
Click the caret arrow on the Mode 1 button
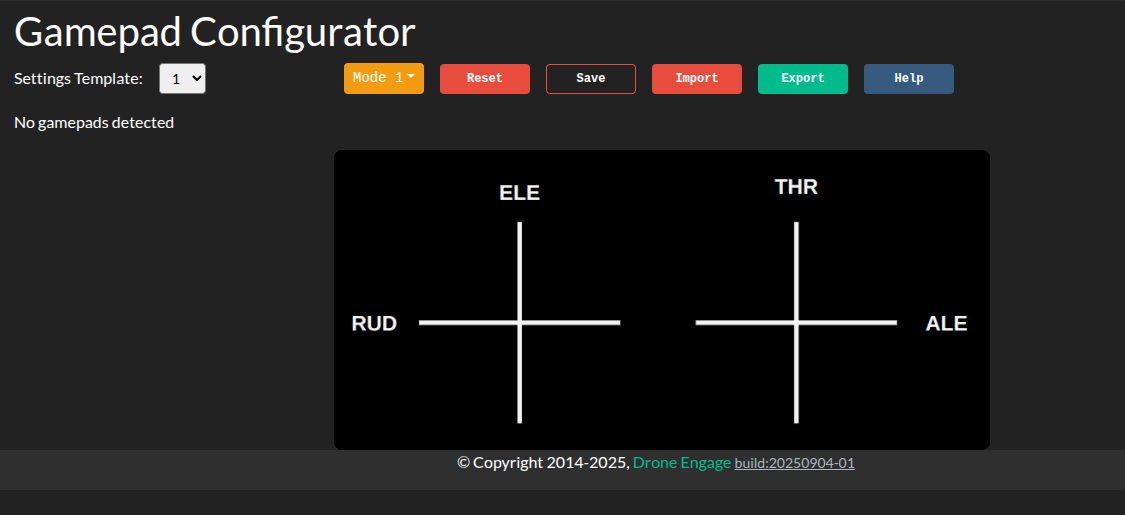click(411, 77)
